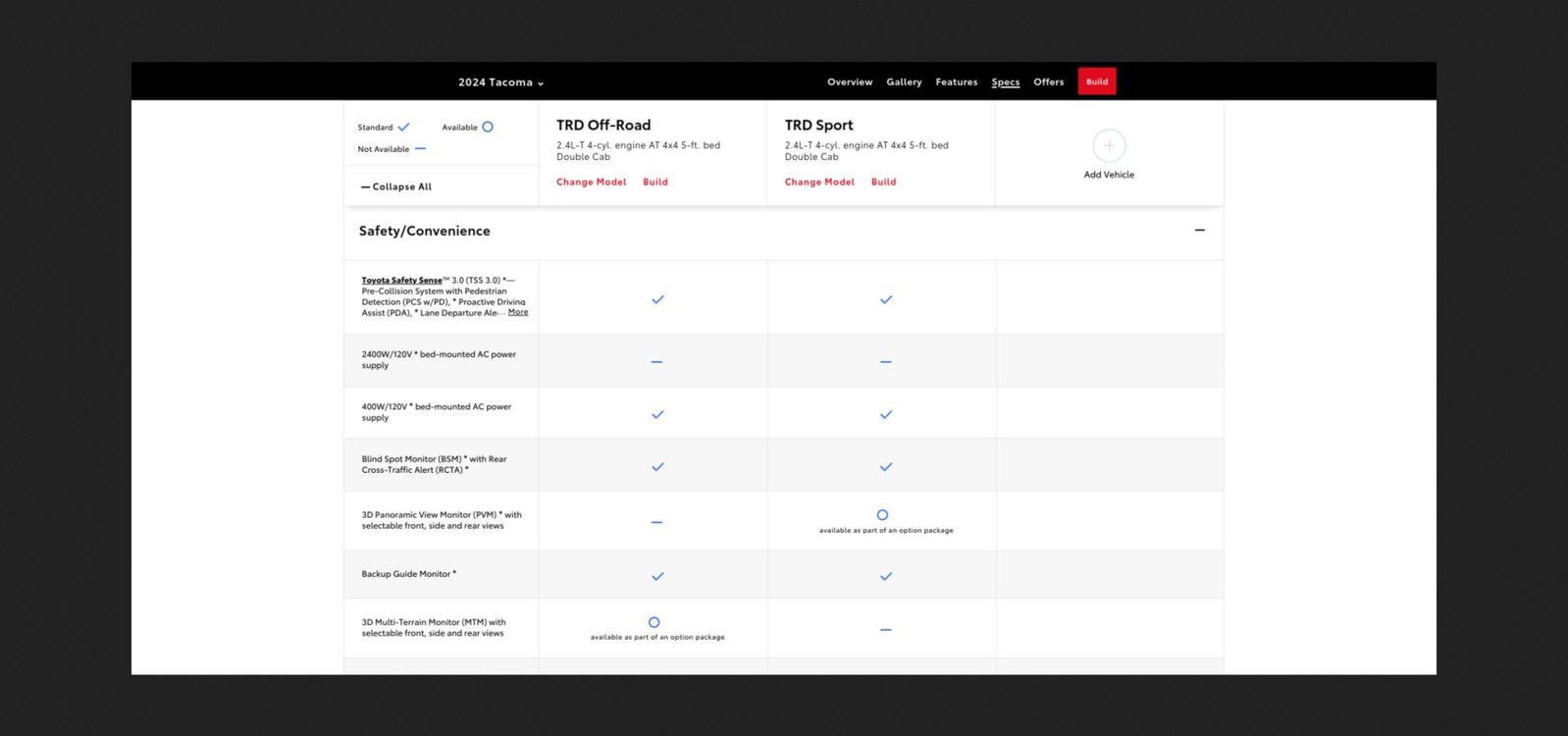Click Build link under TRD Sport
This screenshot has width=1568, height=736.
pyautogui.click(x=883, y=183)
